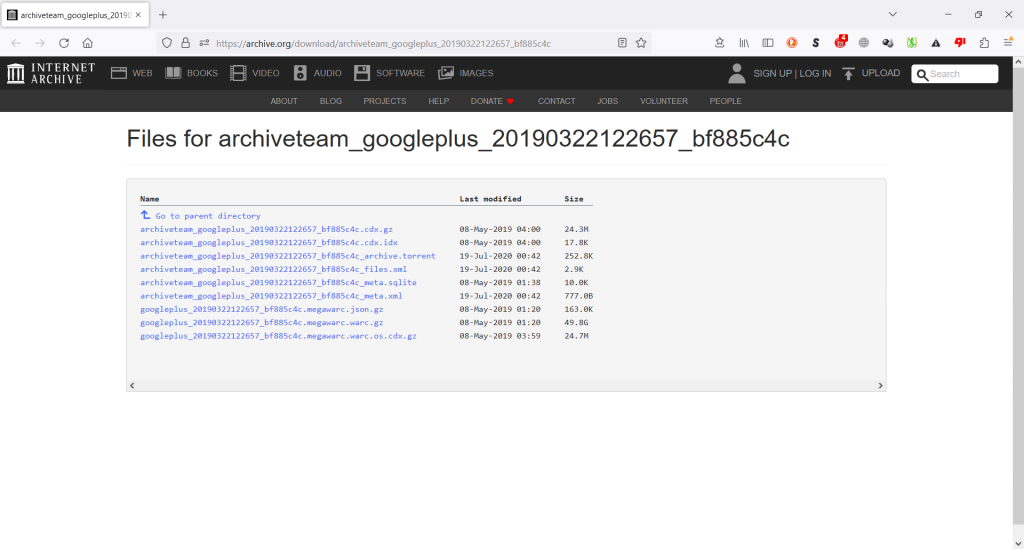Download the _meta.sqlite file

click(x=278, y=283)
